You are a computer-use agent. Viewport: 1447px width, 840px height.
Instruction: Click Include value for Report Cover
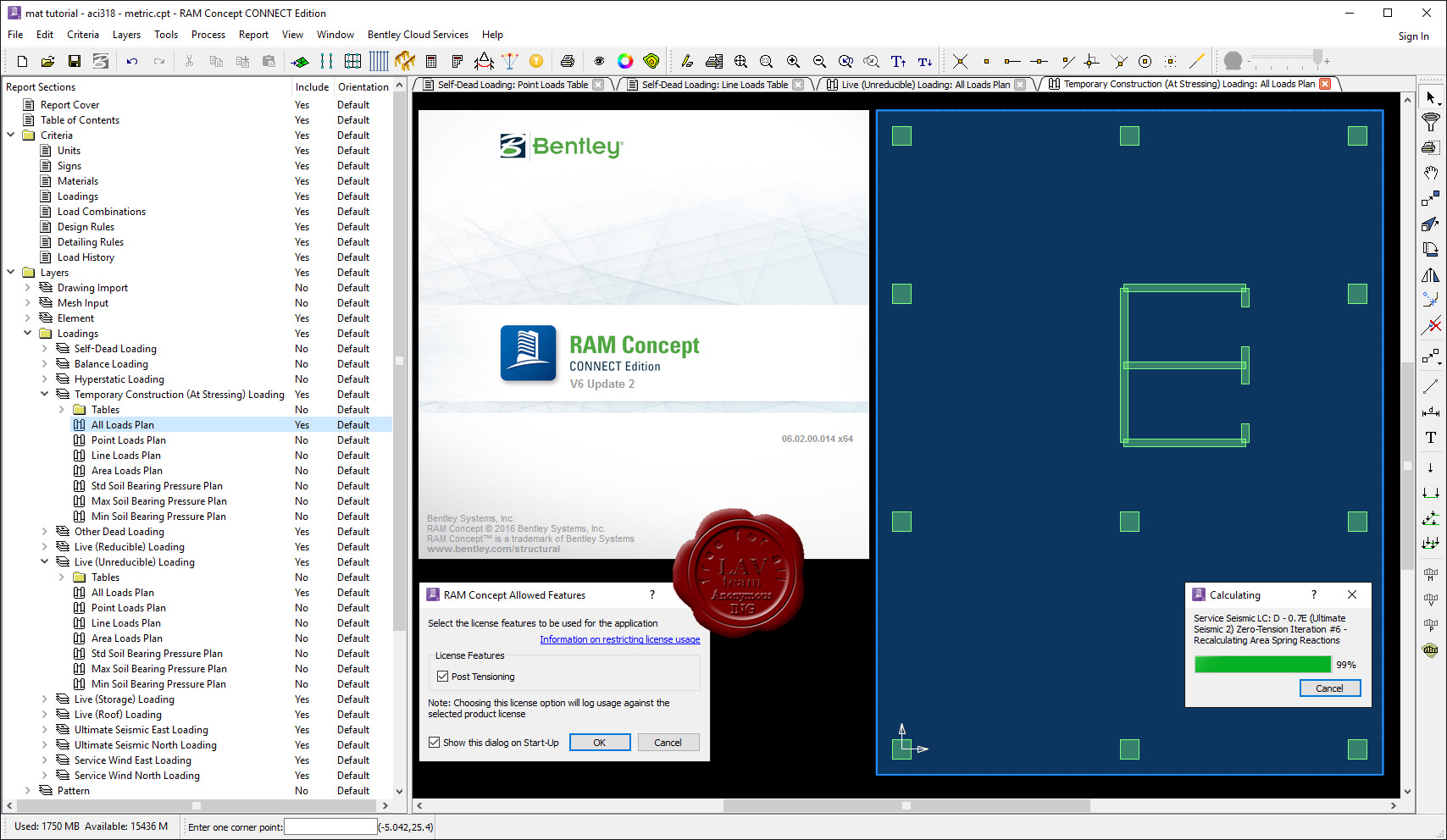(x=302, y=105)
